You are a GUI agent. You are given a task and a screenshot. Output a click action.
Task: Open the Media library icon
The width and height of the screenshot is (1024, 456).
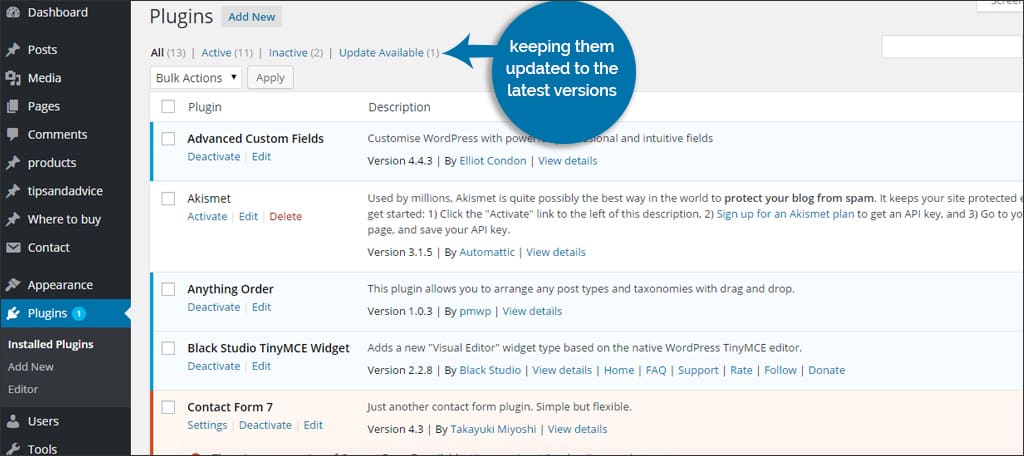point(12,78)
